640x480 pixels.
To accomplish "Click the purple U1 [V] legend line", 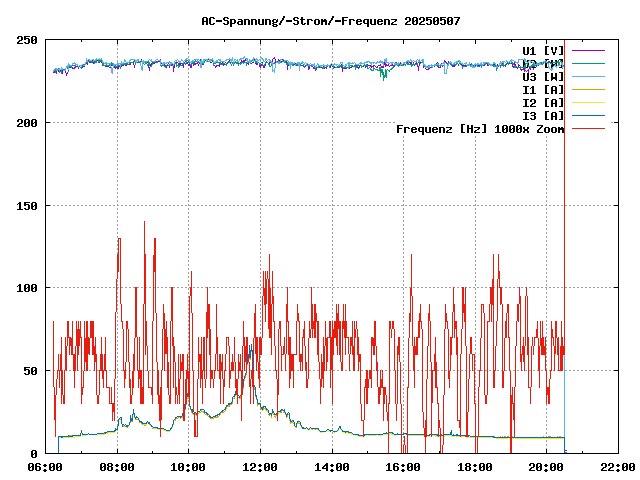I will coord(589,50).
